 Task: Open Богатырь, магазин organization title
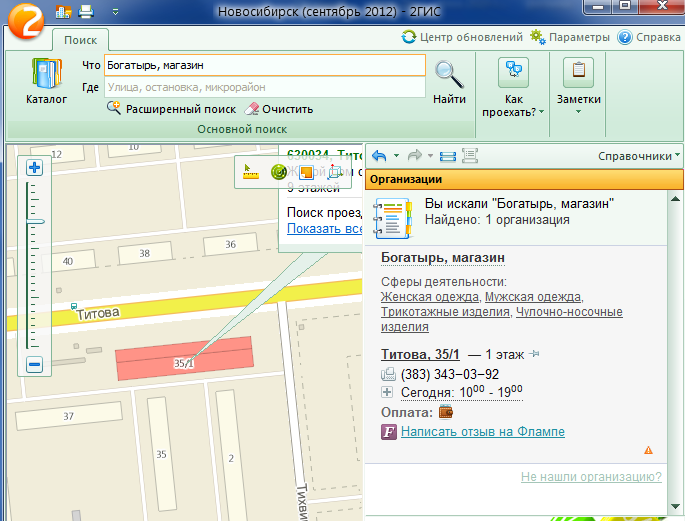443,258
